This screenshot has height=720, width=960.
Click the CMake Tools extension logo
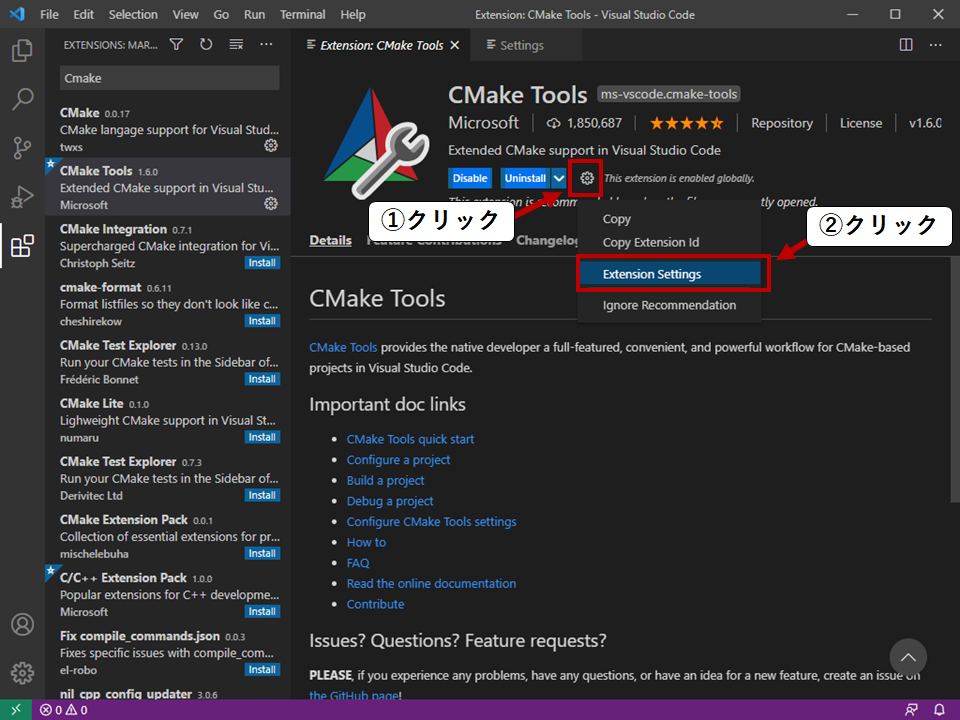click(375, 144)
